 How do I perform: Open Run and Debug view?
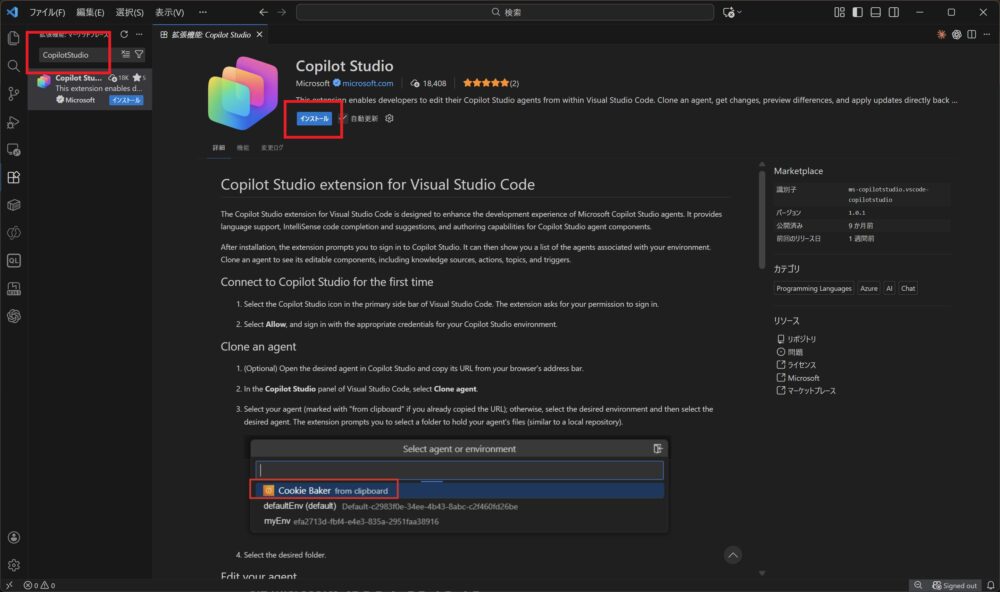coord(14,122)
